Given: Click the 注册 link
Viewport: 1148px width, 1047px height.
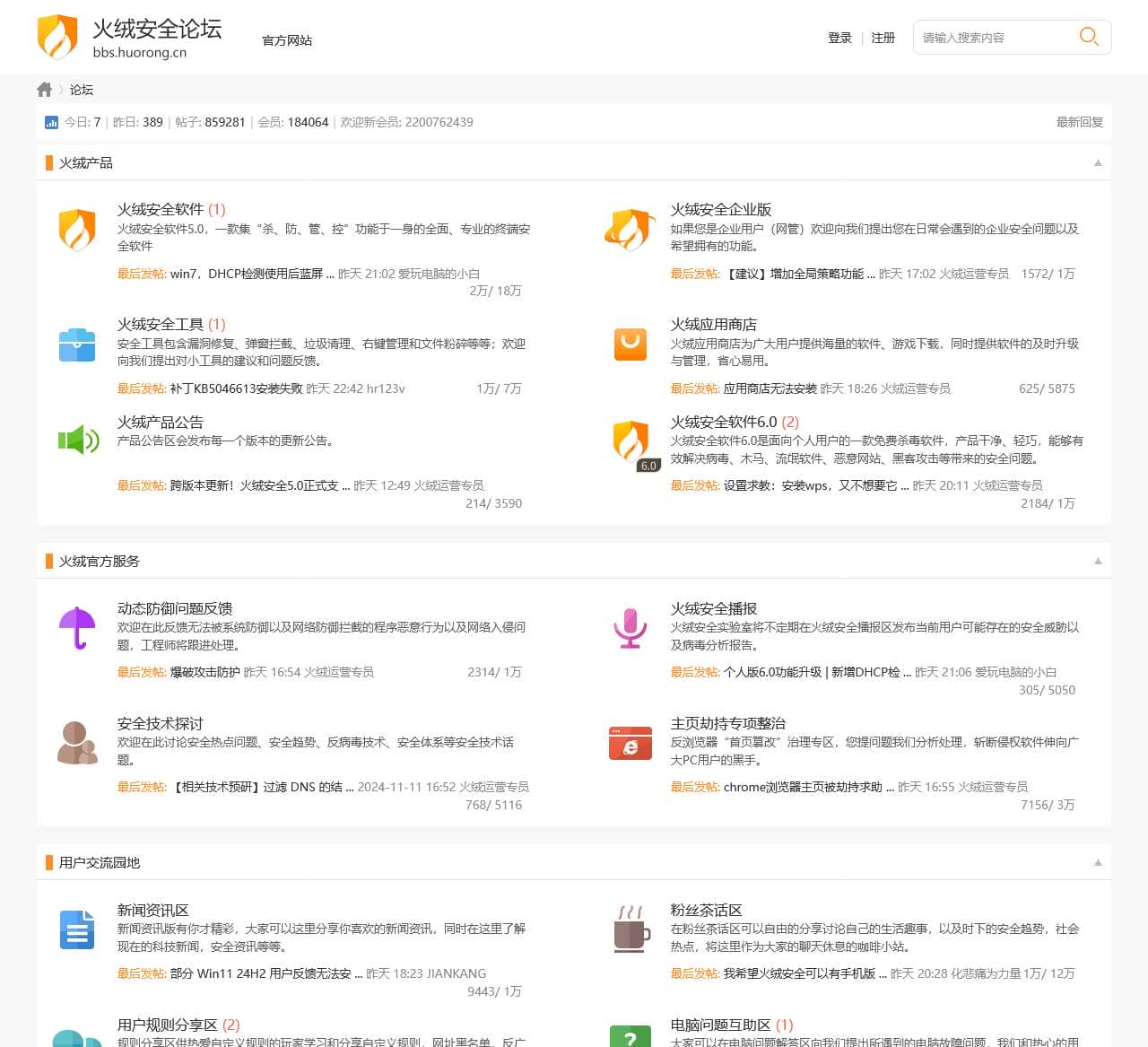Looking at the screenshot, I should tap(883, 38).
